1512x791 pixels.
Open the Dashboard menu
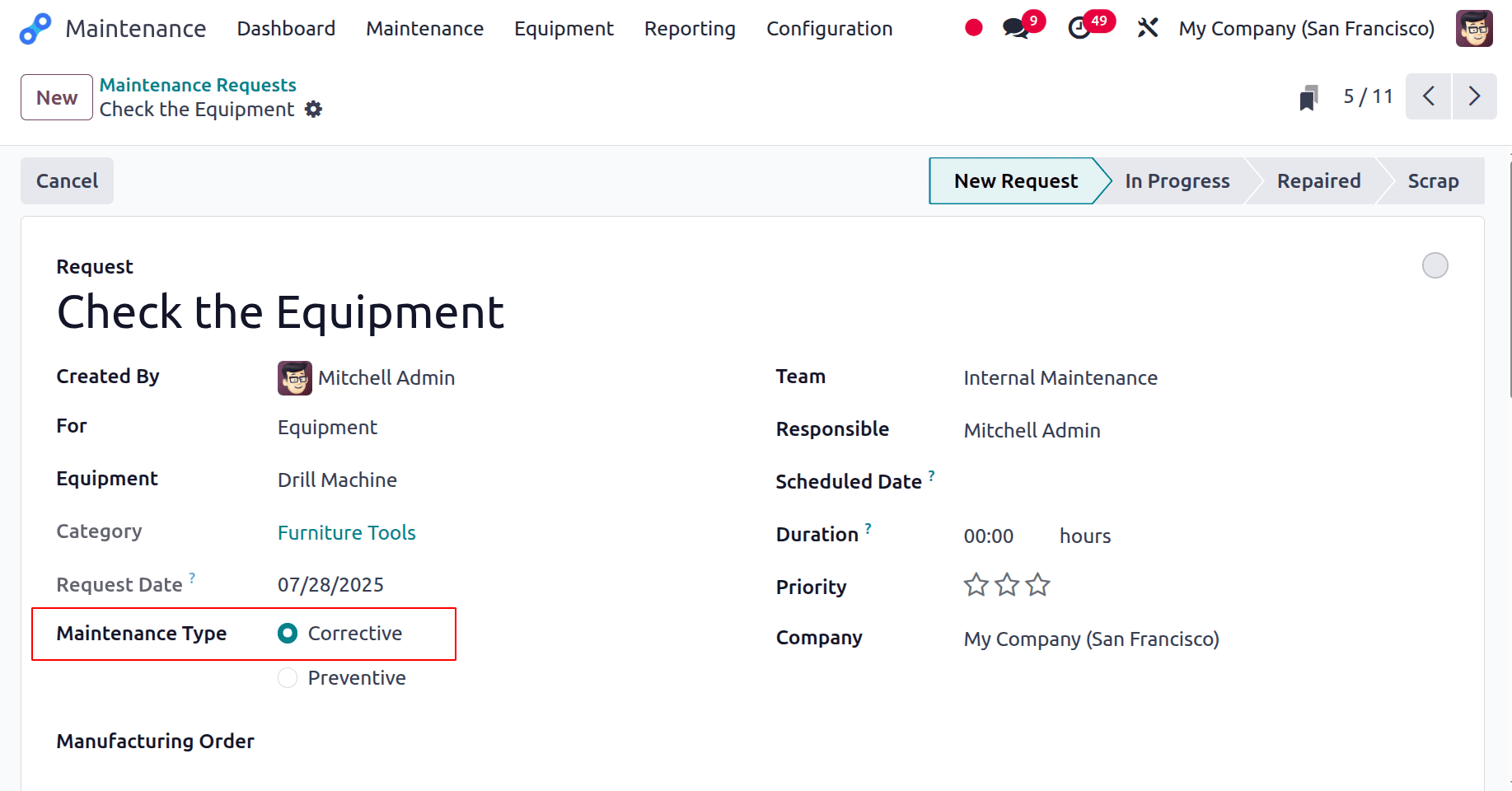[286, 28]
